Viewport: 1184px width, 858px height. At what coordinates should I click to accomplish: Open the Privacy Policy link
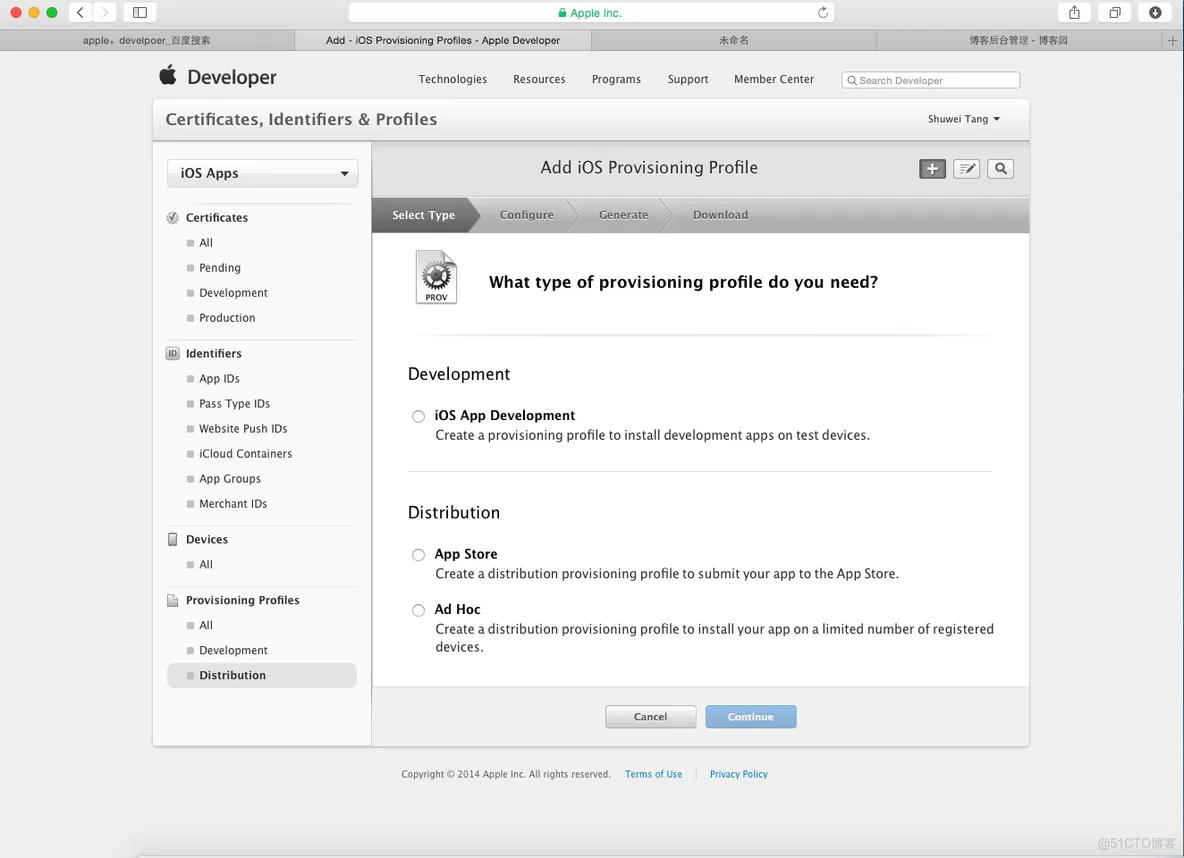click(738, 774)
